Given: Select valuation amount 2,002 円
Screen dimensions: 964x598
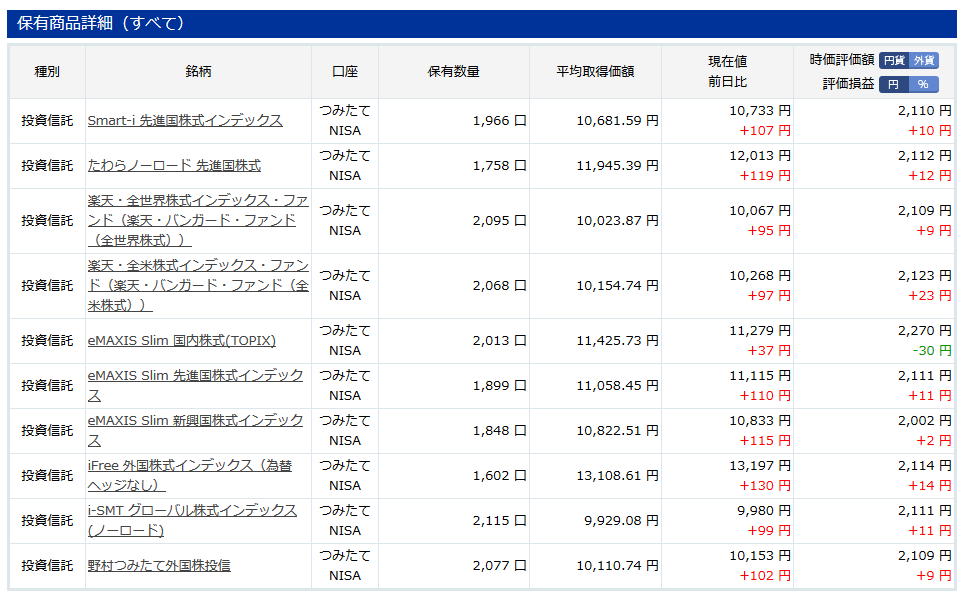Looking at the screenshot, I should (925, 420).
